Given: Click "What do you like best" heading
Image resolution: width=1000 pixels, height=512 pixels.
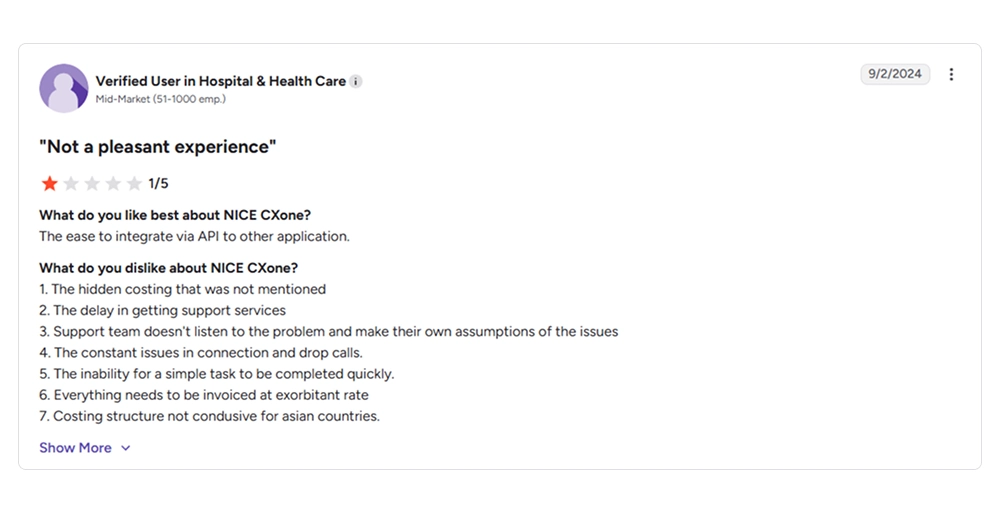Looking at the screenshot, I should point(175,215).
